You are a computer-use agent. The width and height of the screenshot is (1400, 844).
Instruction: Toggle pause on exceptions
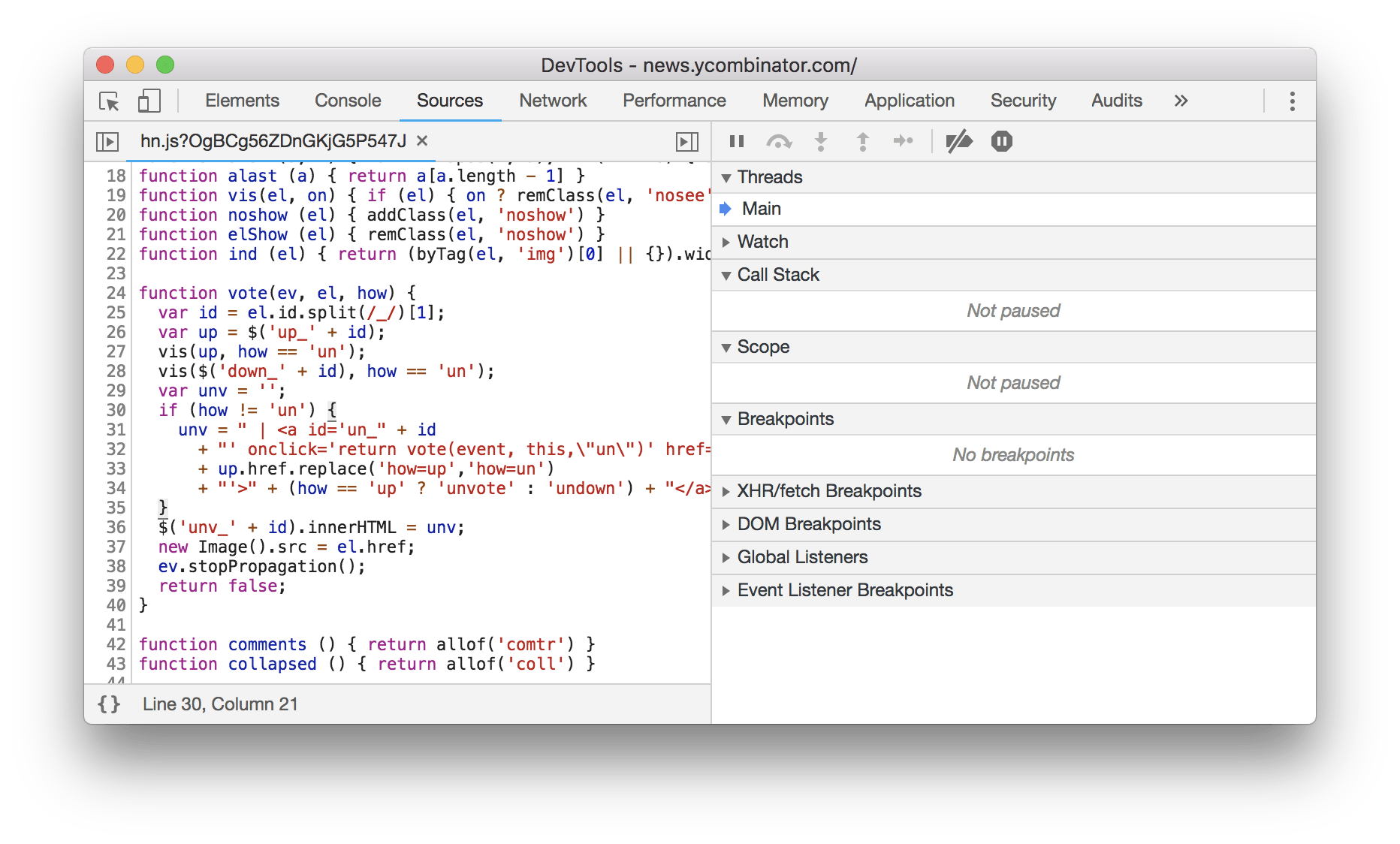pos(1001,141)
